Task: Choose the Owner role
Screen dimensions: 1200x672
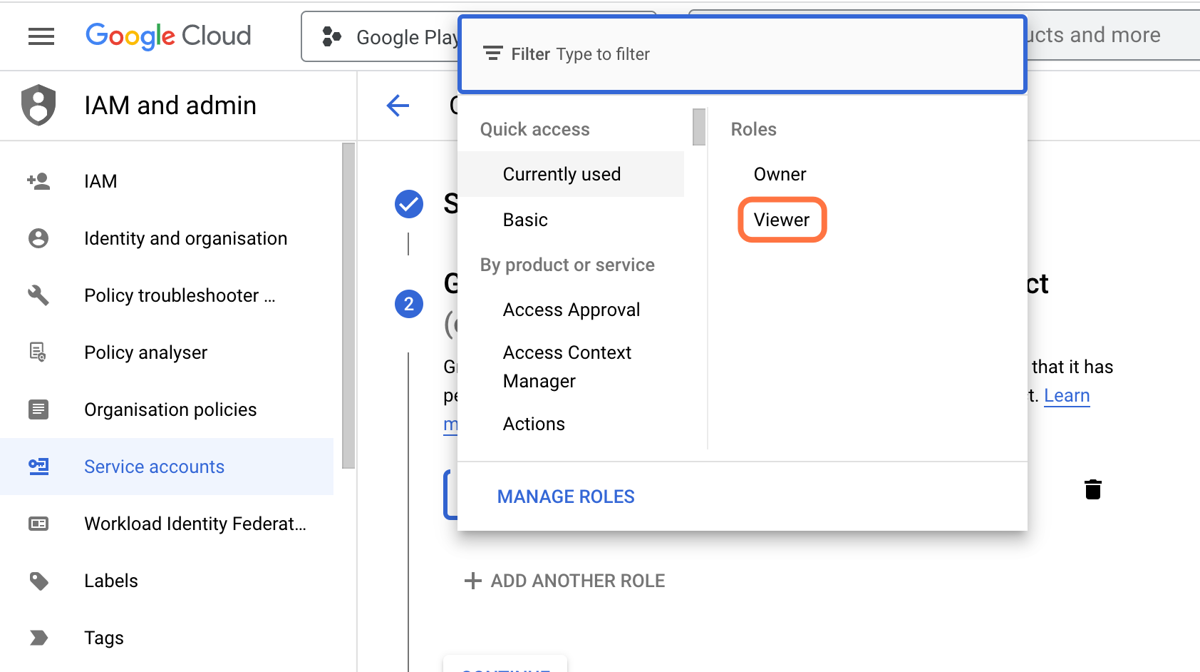Action: pos(780,174)
